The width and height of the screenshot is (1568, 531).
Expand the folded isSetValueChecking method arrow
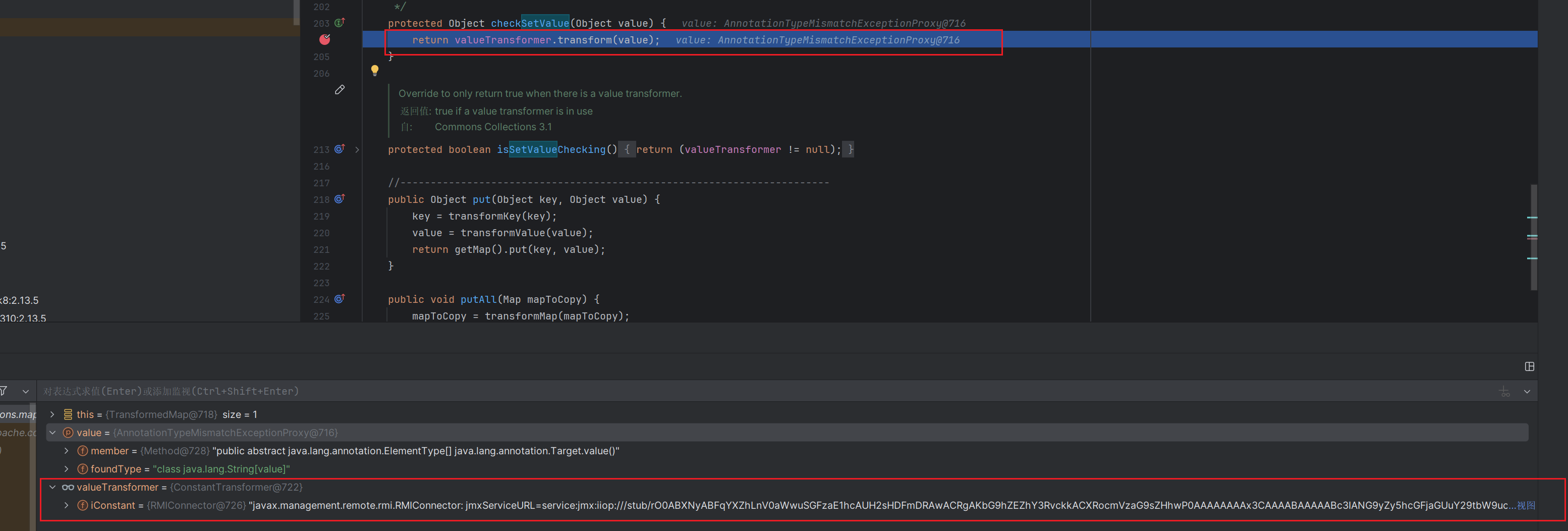coord(357,150)
